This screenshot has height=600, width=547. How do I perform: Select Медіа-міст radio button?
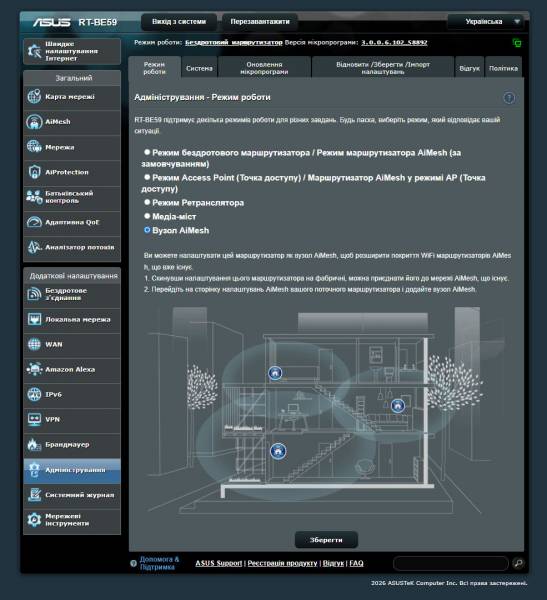point(147,216)
